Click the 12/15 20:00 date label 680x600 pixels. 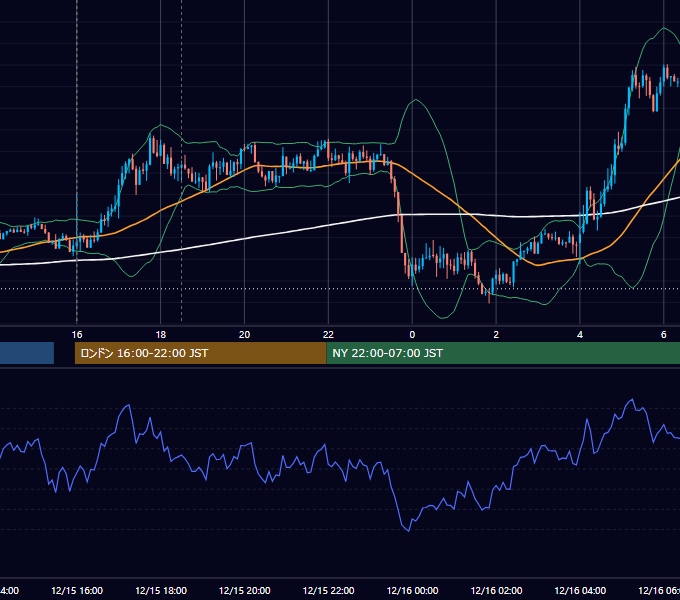tap(245, 590)
